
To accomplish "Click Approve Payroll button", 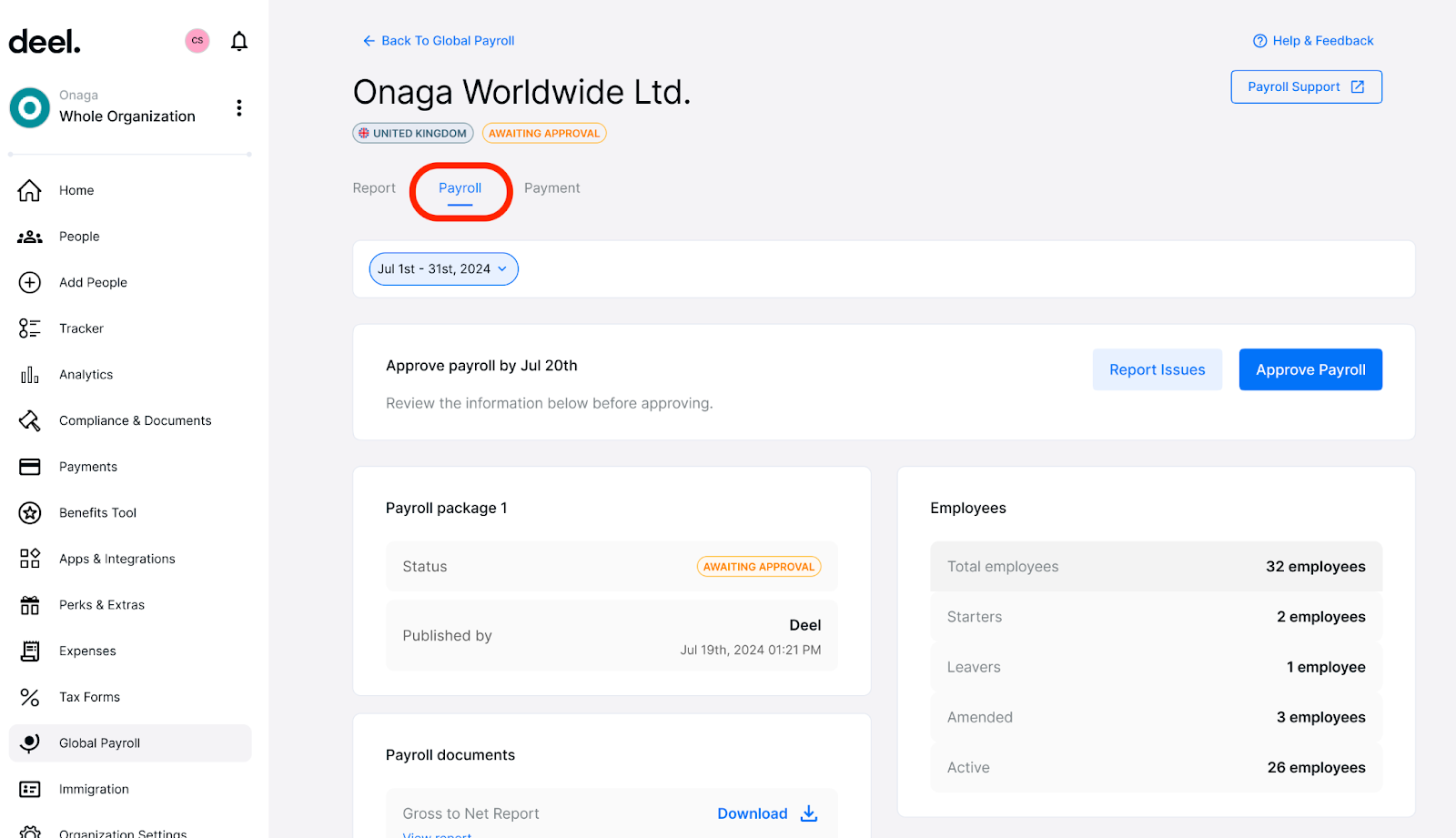I will tap(1310, 369).
